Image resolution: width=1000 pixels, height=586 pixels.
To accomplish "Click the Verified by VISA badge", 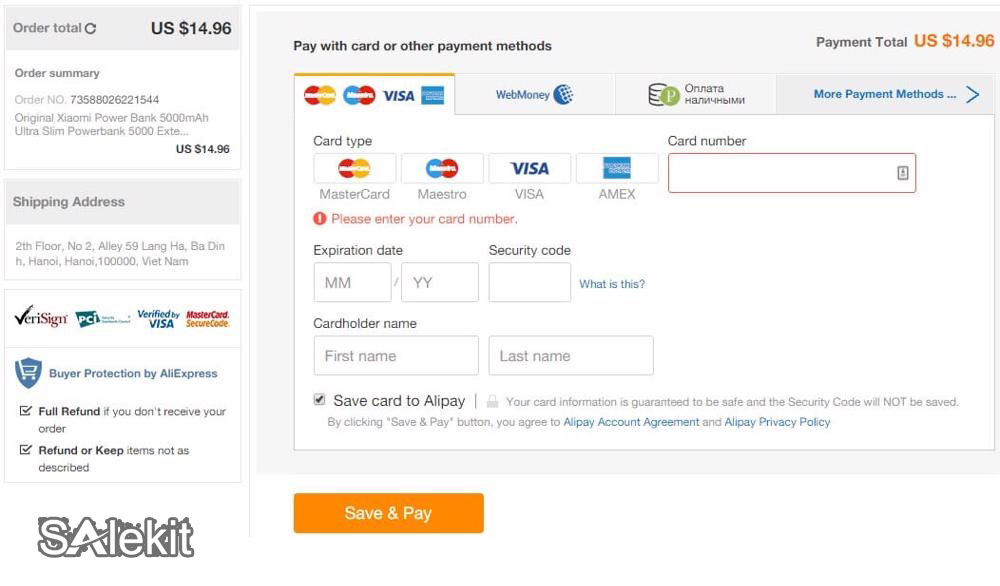I will pyautogui.click(x=158, y=318).
